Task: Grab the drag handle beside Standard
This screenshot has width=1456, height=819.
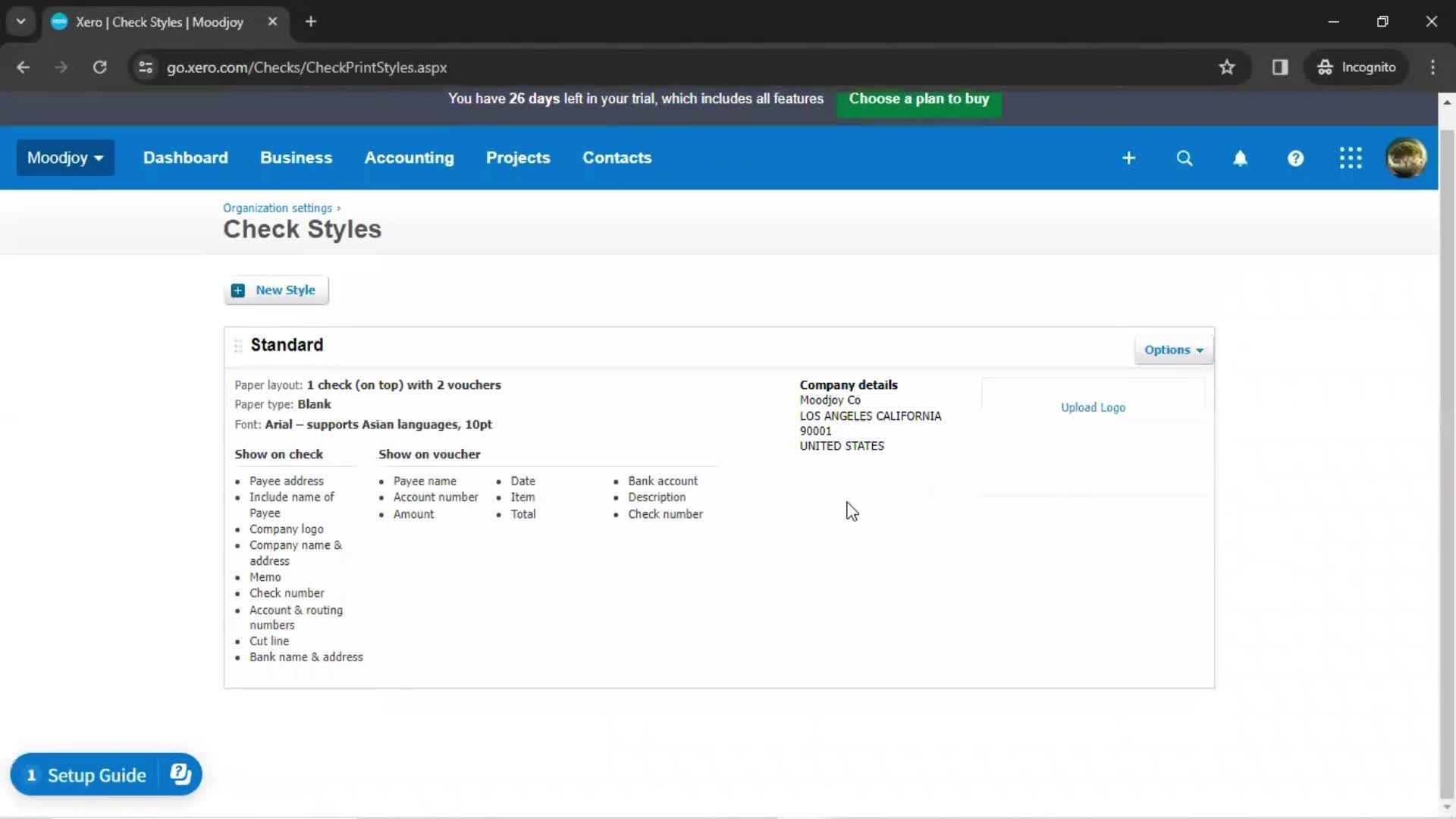Action: 238,346
